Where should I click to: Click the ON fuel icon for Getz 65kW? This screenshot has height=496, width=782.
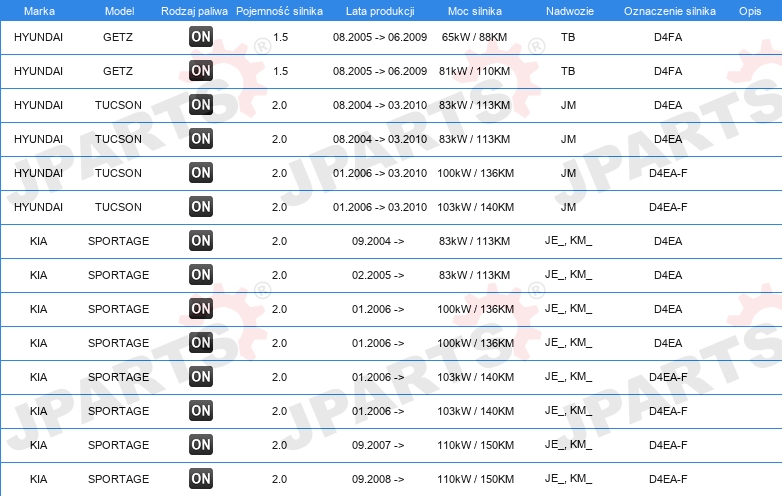(201, 37)
